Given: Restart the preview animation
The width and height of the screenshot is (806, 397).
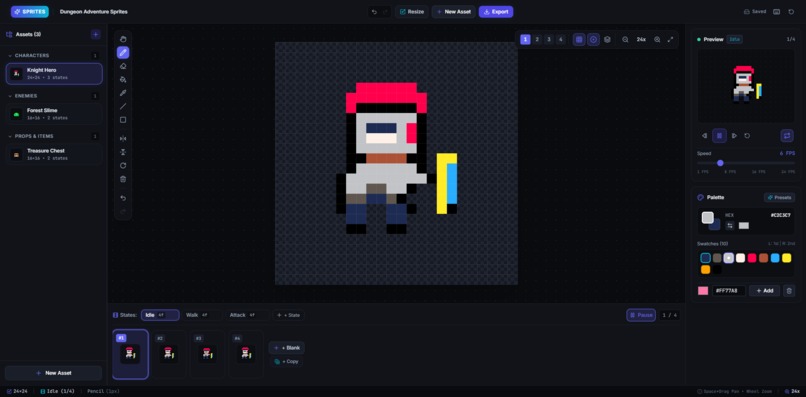Looking at the screenshot, I should pyautogui.click(x=747, y=136).
